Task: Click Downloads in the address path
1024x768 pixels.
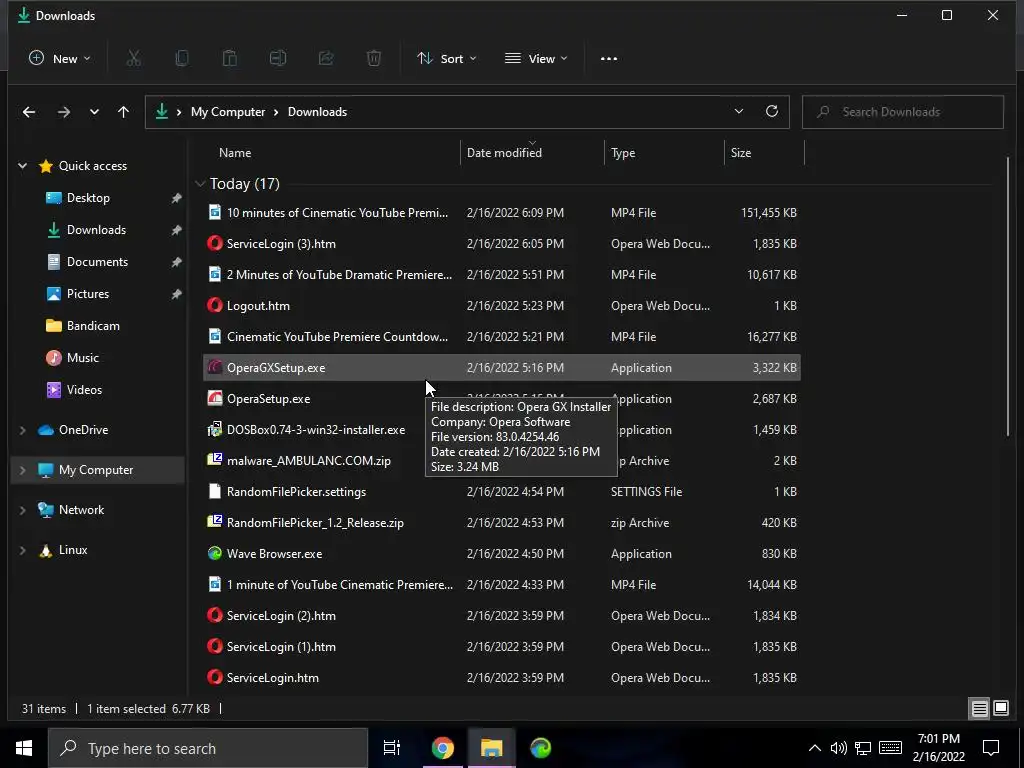Action: tap(317, 112)
